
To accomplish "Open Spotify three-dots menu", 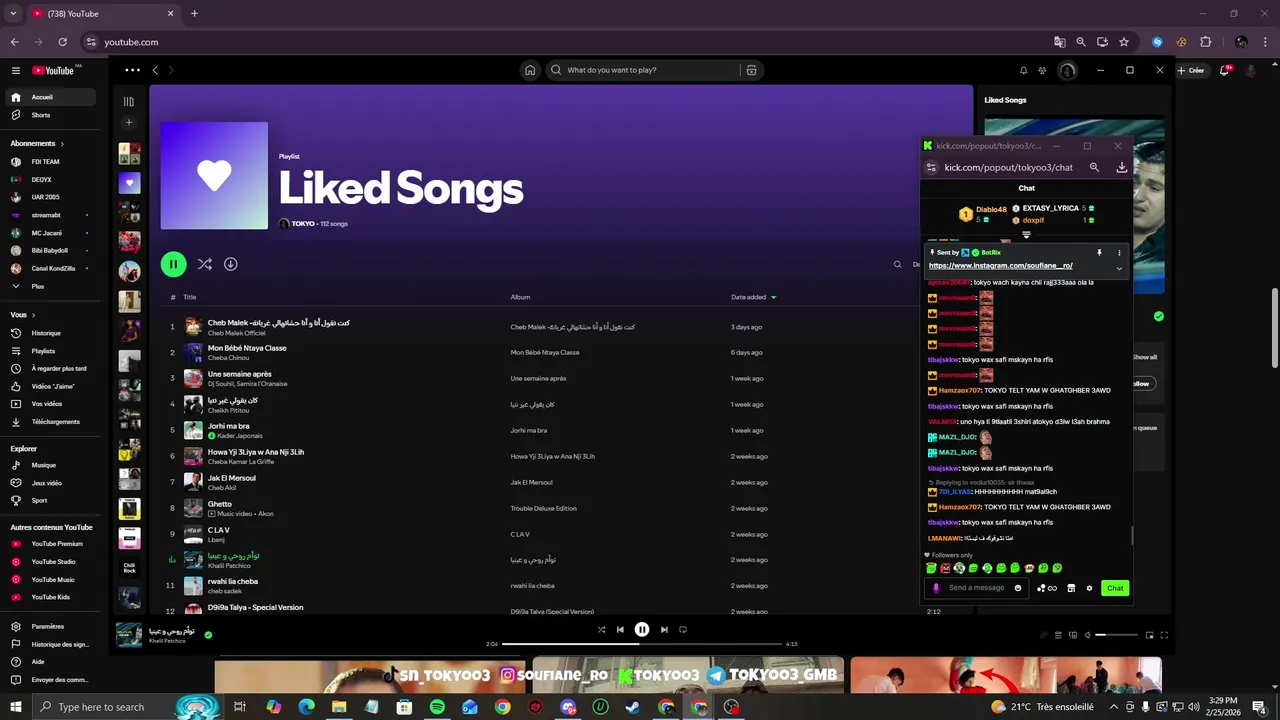I will 132,70.
